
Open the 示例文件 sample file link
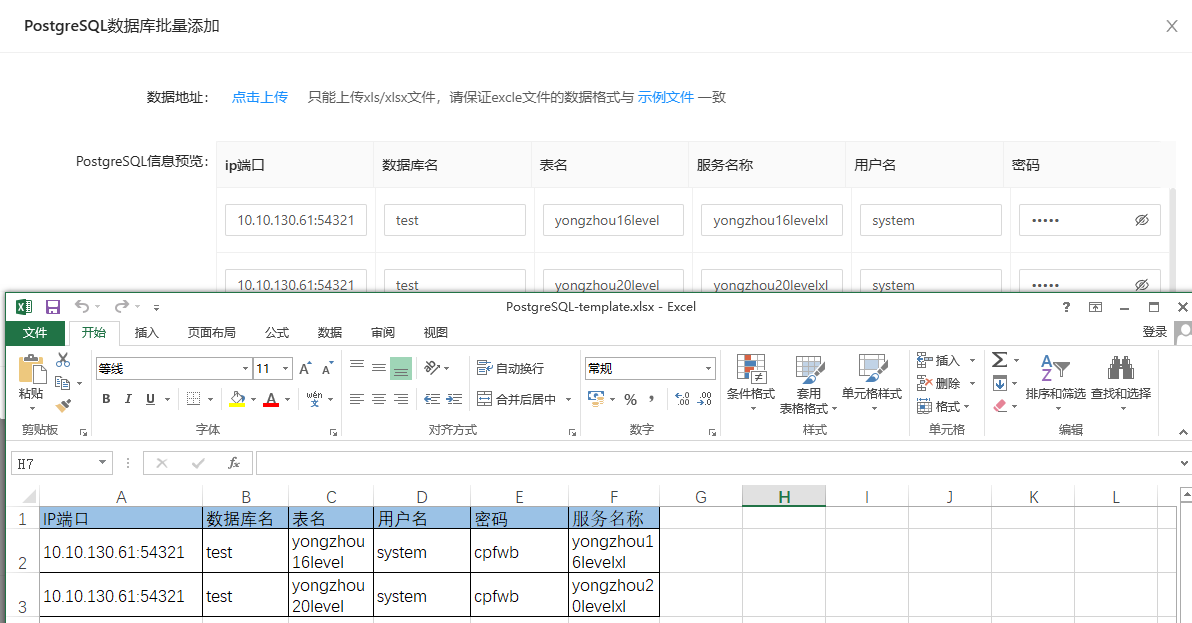(x=666, y=97)
